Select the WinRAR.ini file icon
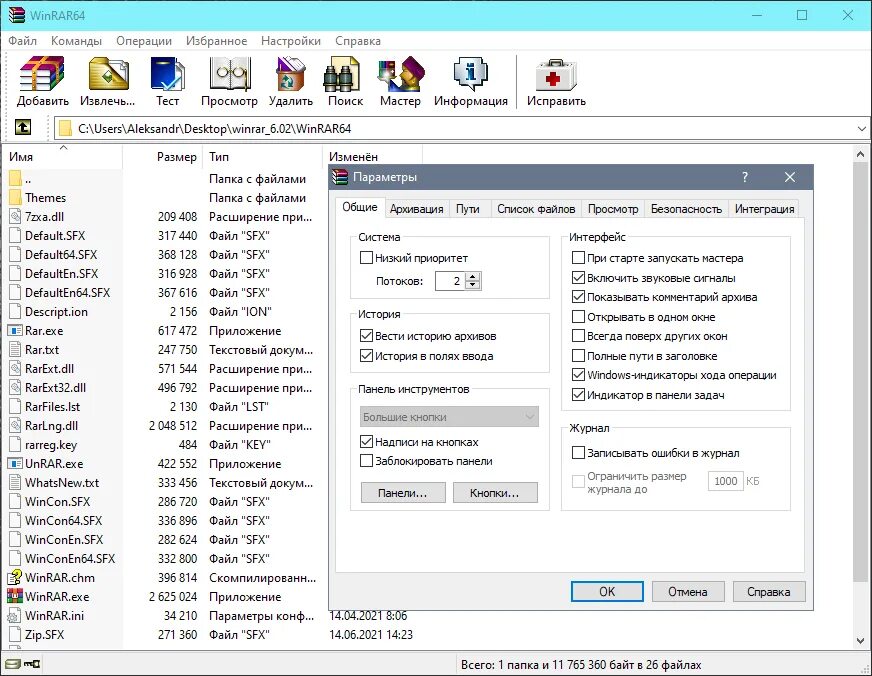The height and width of the screenshot is (676, 872). 15,616
